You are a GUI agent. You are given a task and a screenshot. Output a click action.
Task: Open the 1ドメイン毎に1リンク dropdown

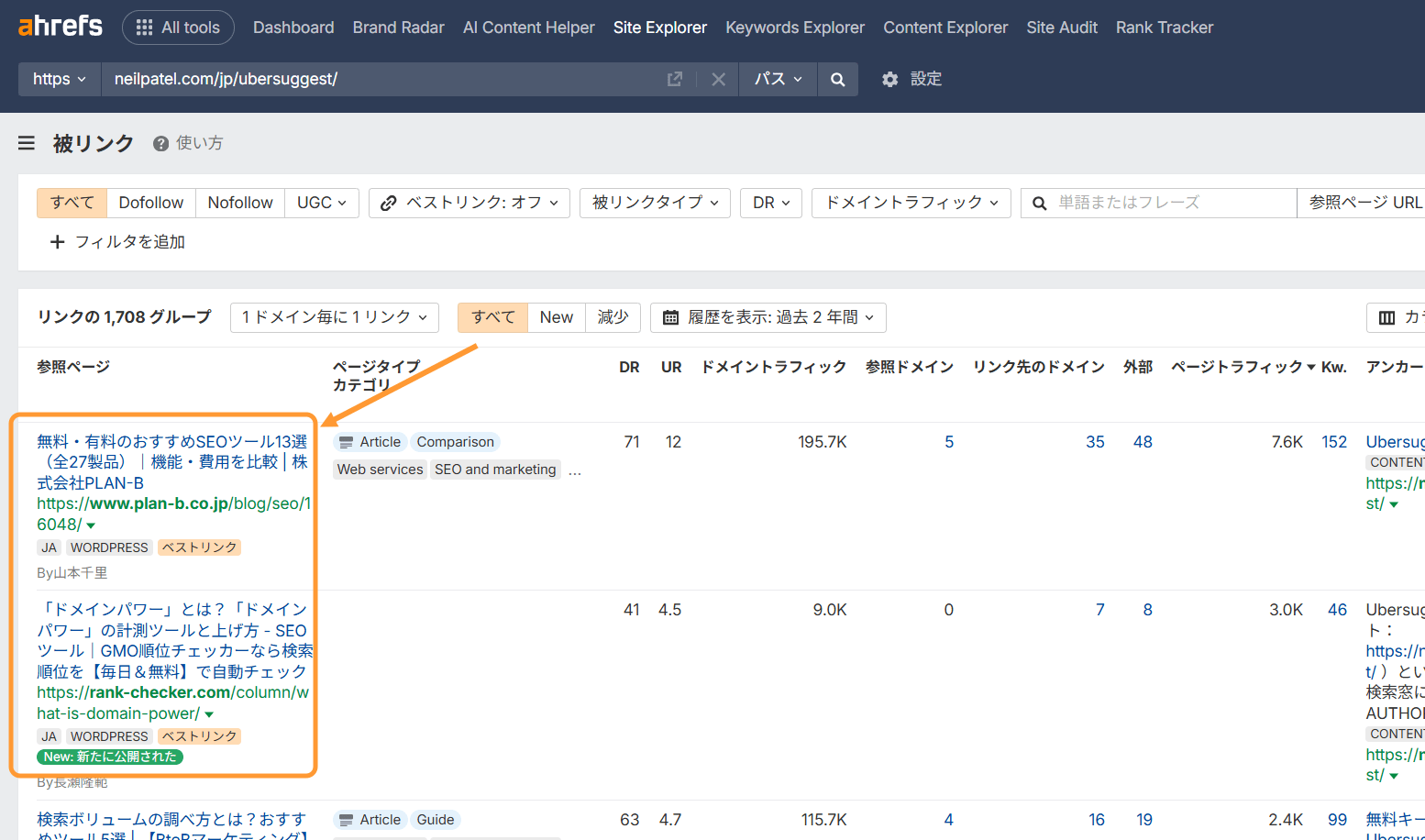point(334,316)
